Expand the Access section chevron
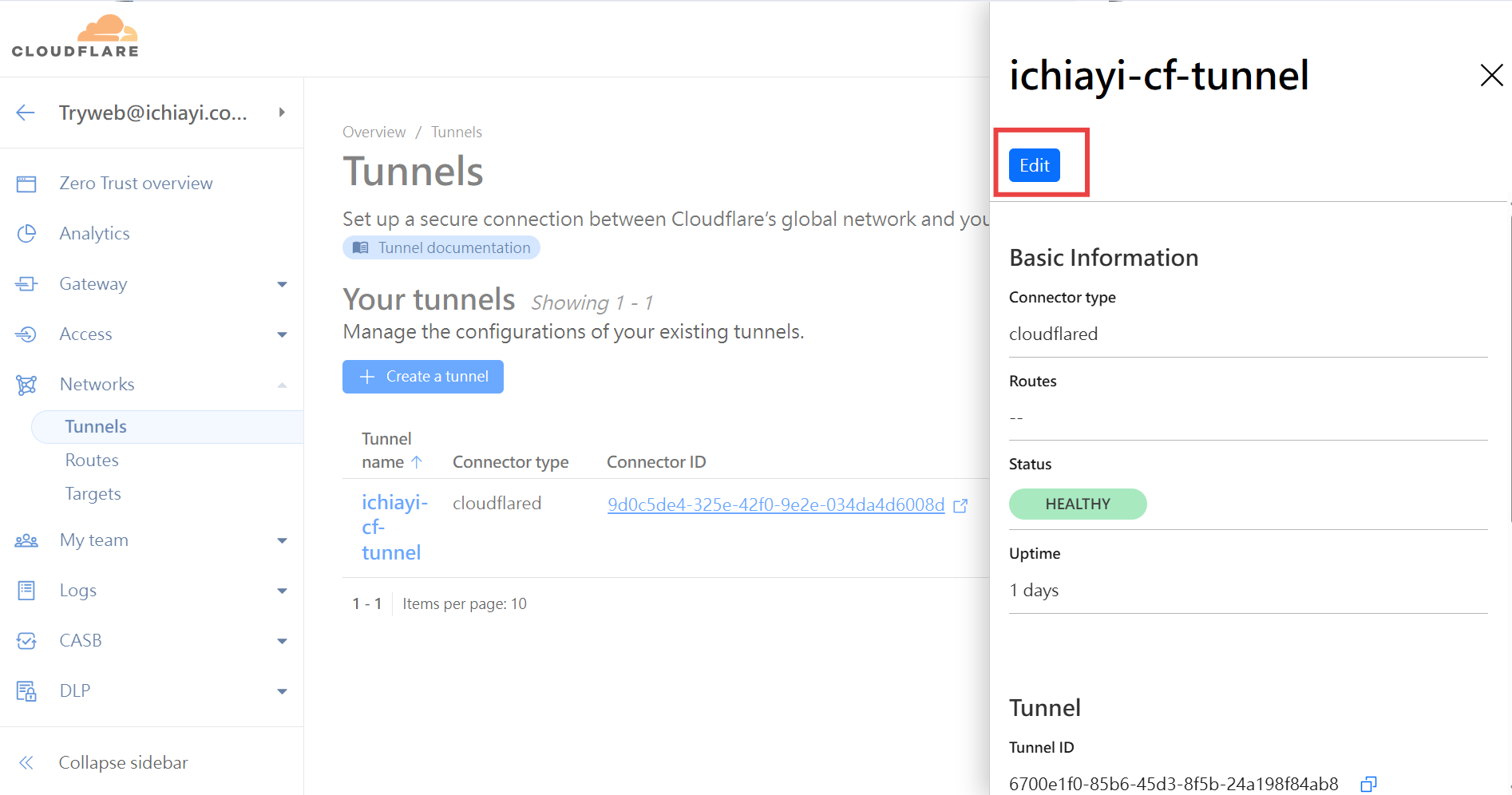 click(x=282, y=334)
